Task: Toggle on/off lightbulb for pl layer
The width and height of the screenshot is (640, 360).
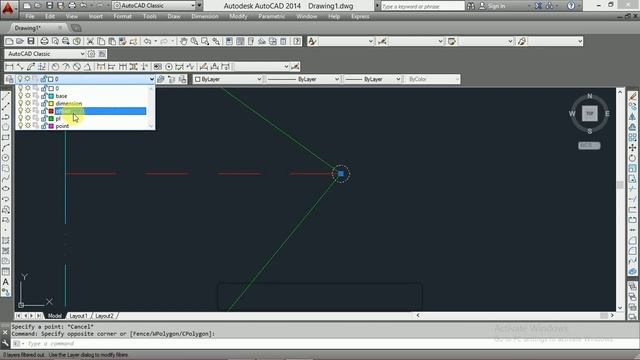Action: coord(20,118)
